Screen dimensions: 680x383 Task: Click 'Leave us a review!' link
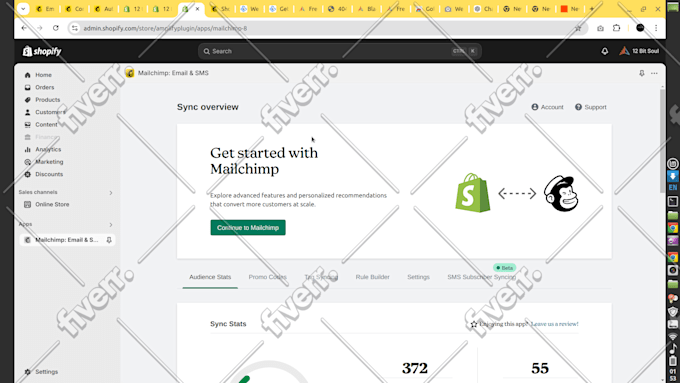click(555, 324)
